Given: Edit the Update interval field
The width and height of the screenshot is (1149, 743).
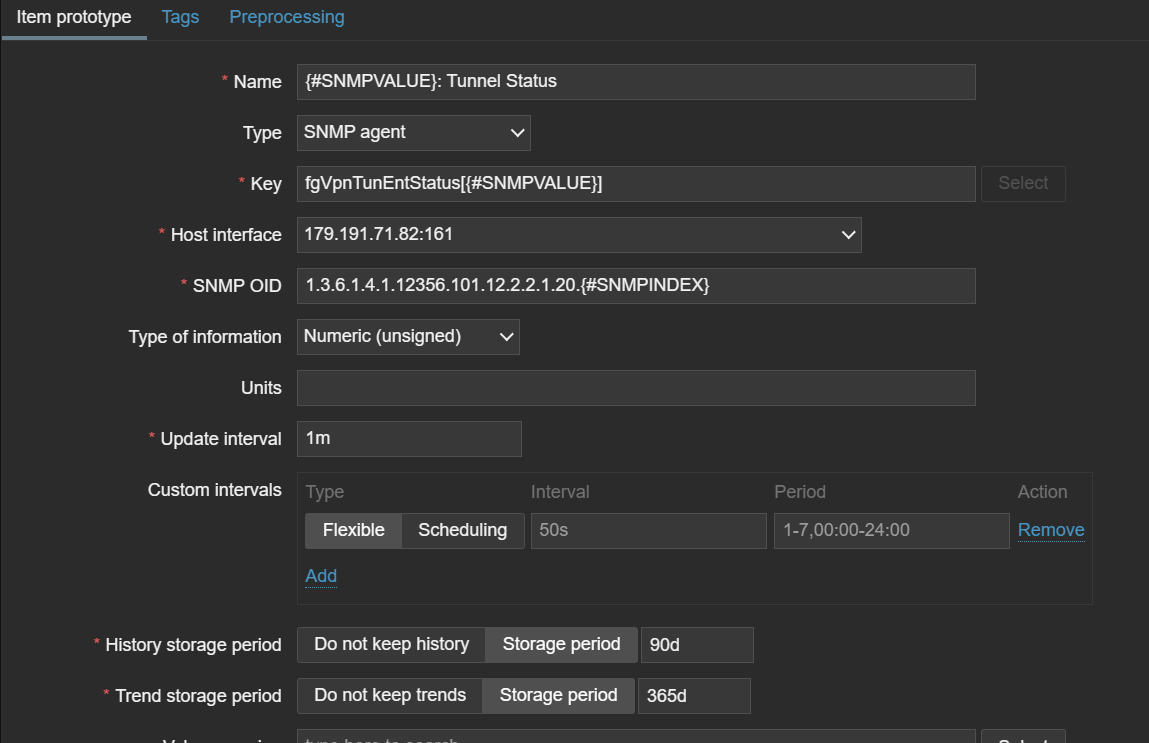Looking at the screenshot, I should (x=409, y=439).
